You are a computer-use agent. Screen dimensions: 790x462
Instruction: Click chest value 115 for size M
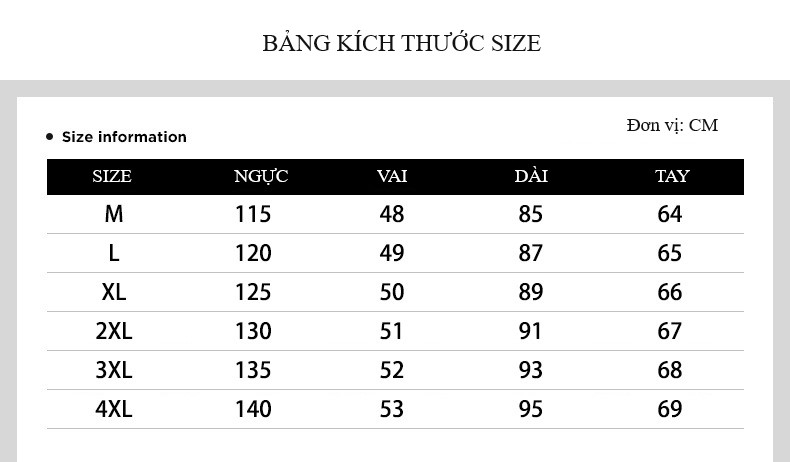(x=253, y=214)
